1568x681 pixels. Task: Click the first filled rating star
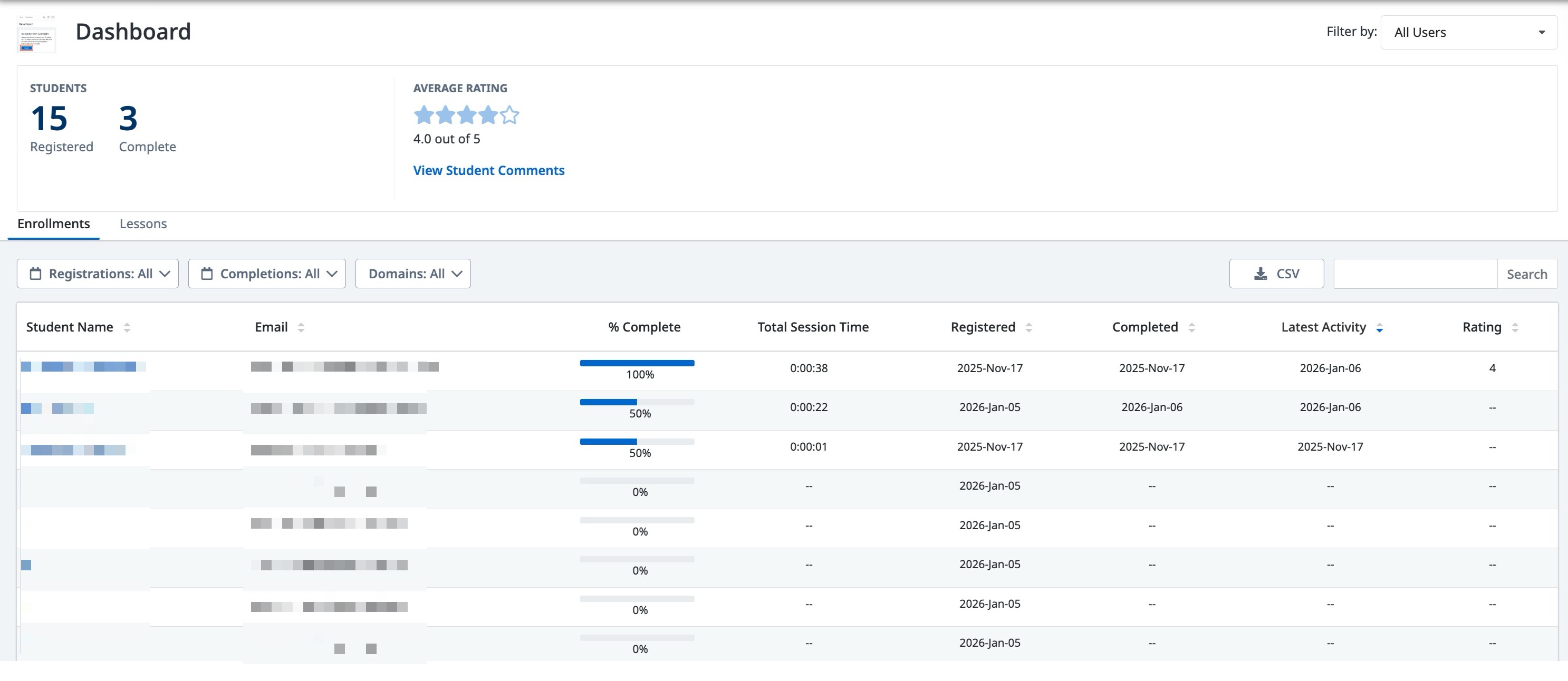pyautogui.click(x=424, y=115)
